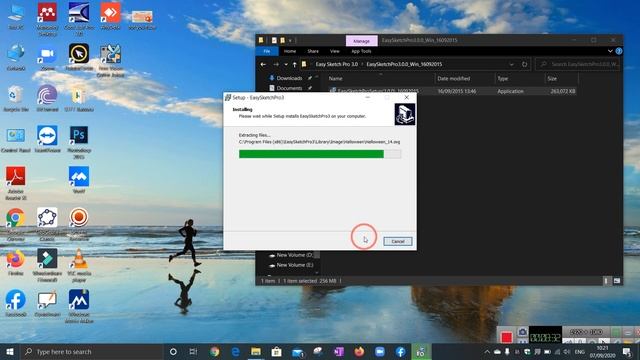Screen dimensions: 640x360
Task: Go back in File Explorer
Action: pos(263,64)
